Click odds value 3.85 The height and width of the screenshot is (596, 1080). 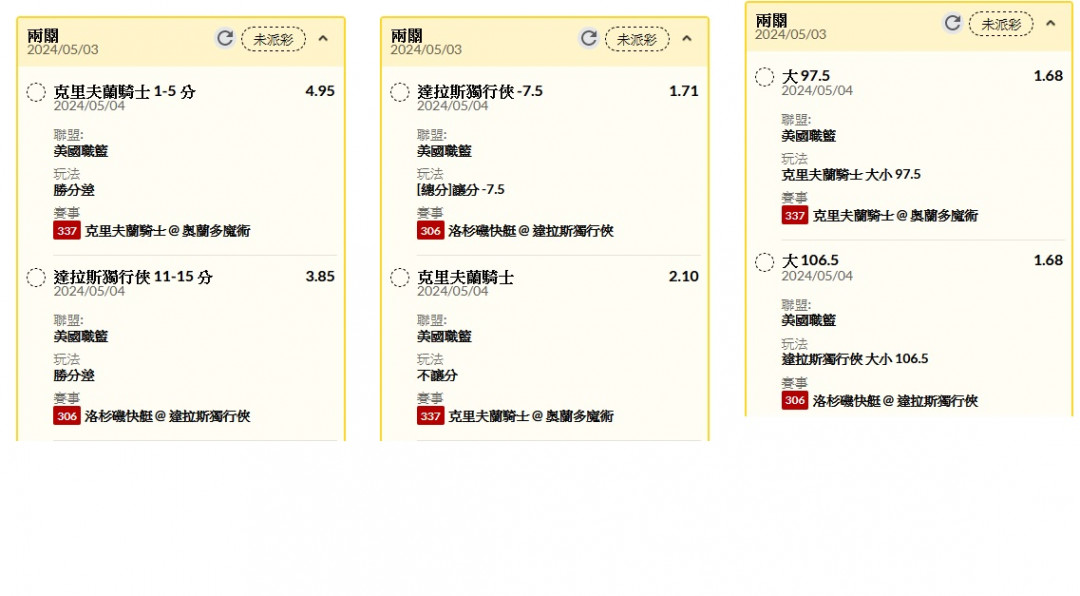pos(320,276)
